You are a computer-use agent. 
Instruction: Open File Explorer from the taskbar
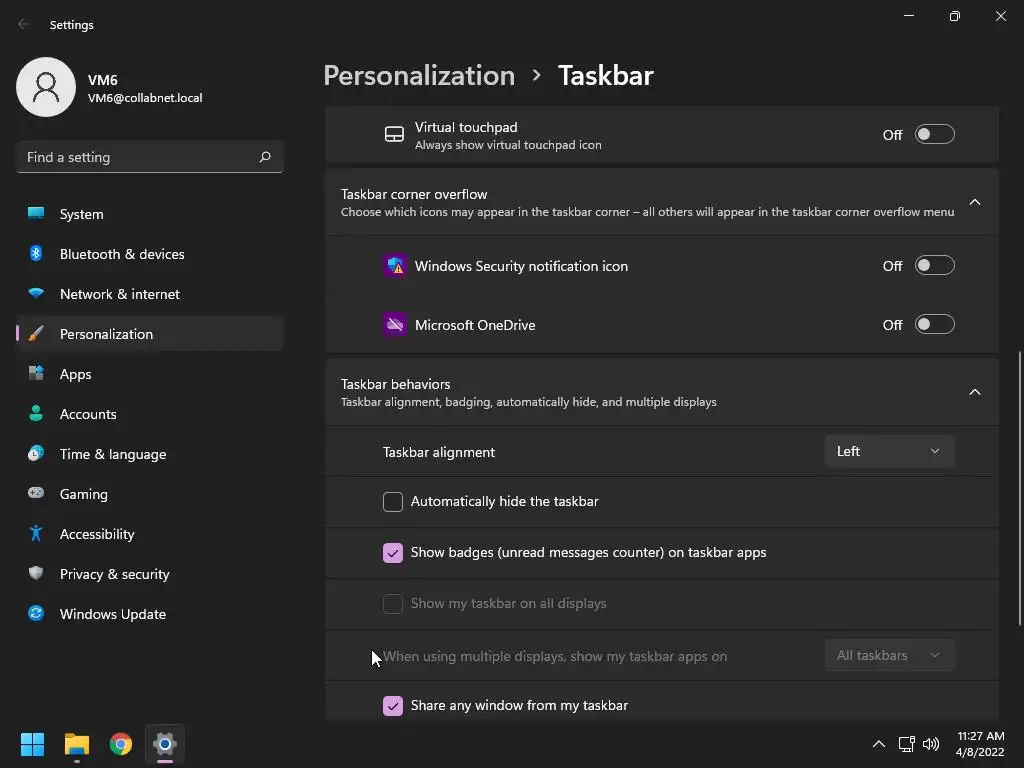77,744
